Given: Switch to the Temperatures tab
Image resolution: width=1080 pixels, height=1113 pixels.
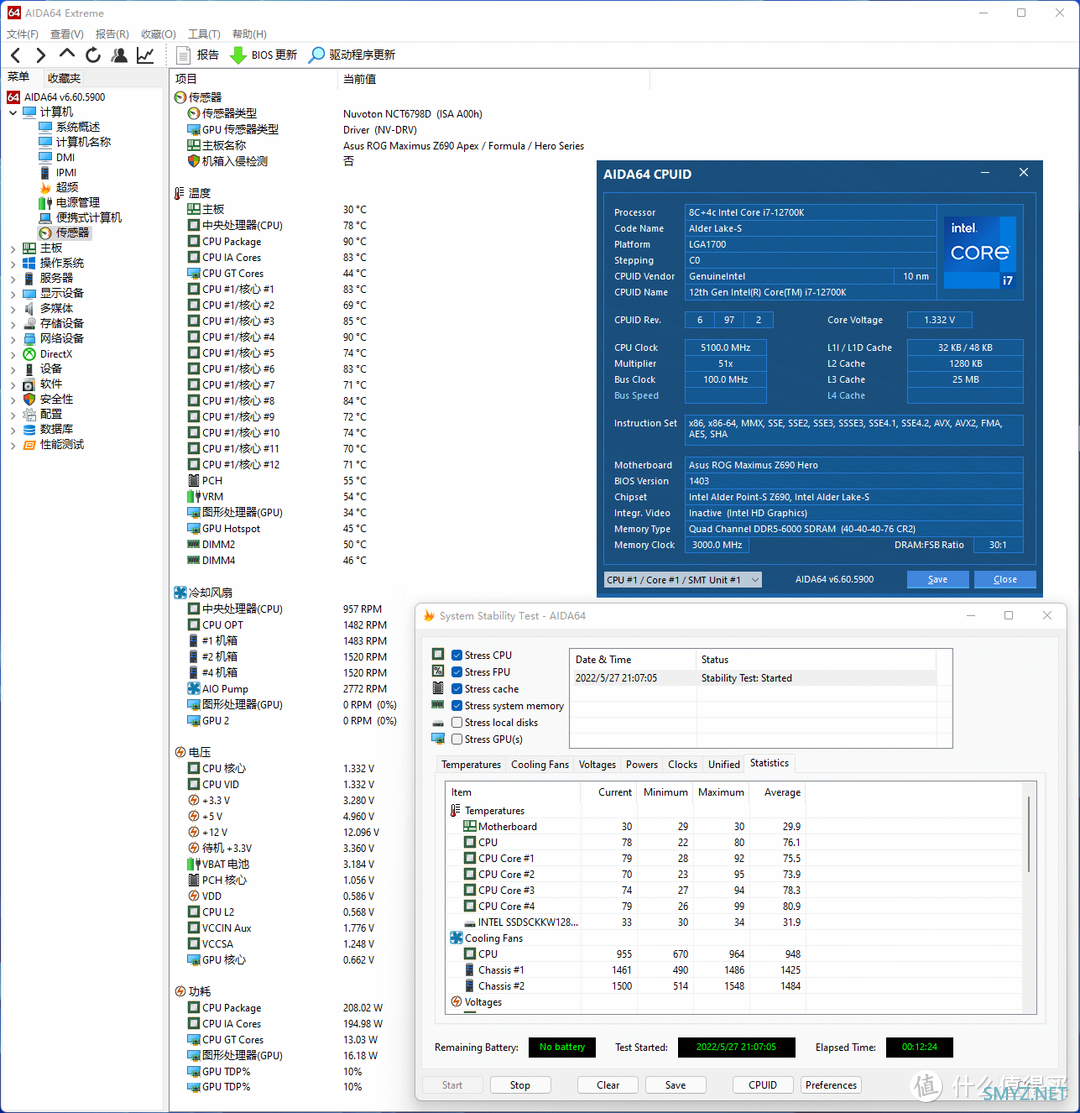Looking at the screenshot, I should [471, 764].
